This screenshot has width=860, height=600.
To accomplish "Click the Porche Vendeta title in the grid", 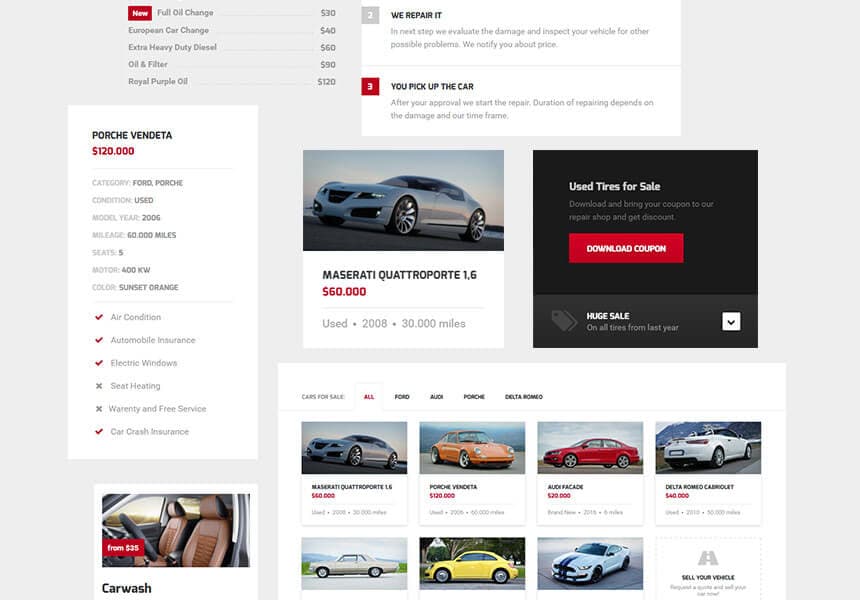I will (453, 487).
